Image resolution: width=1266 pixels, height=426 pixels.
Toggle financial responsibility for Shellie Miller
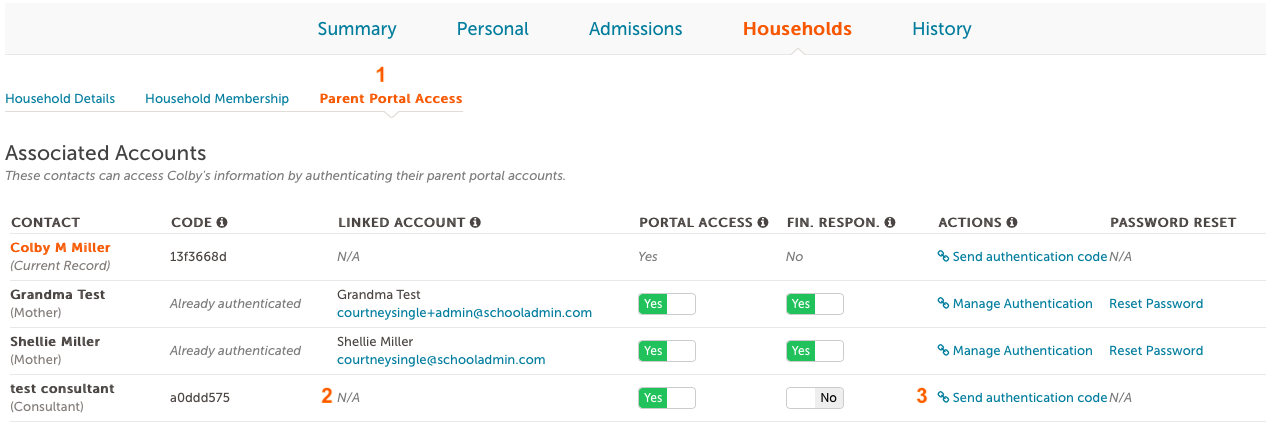point(815,351)
